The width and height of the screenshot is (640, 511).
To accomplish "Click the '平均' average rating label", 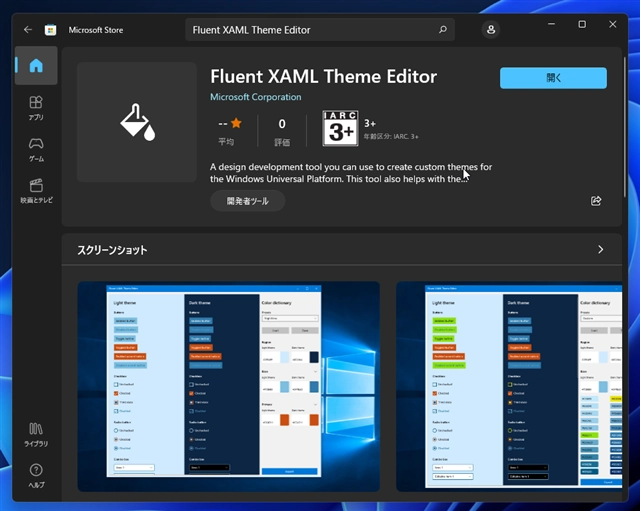I will [x=226, y=142].
